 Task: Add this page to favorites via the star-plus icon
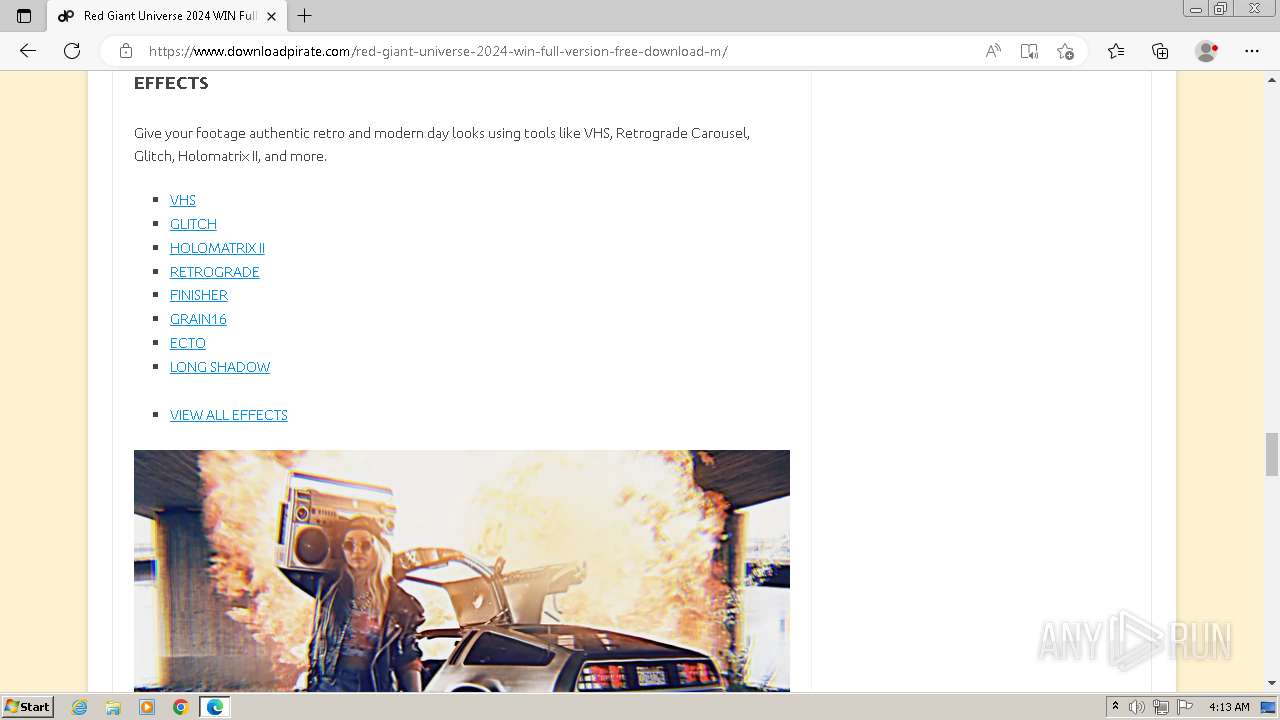pos(1065,51)
